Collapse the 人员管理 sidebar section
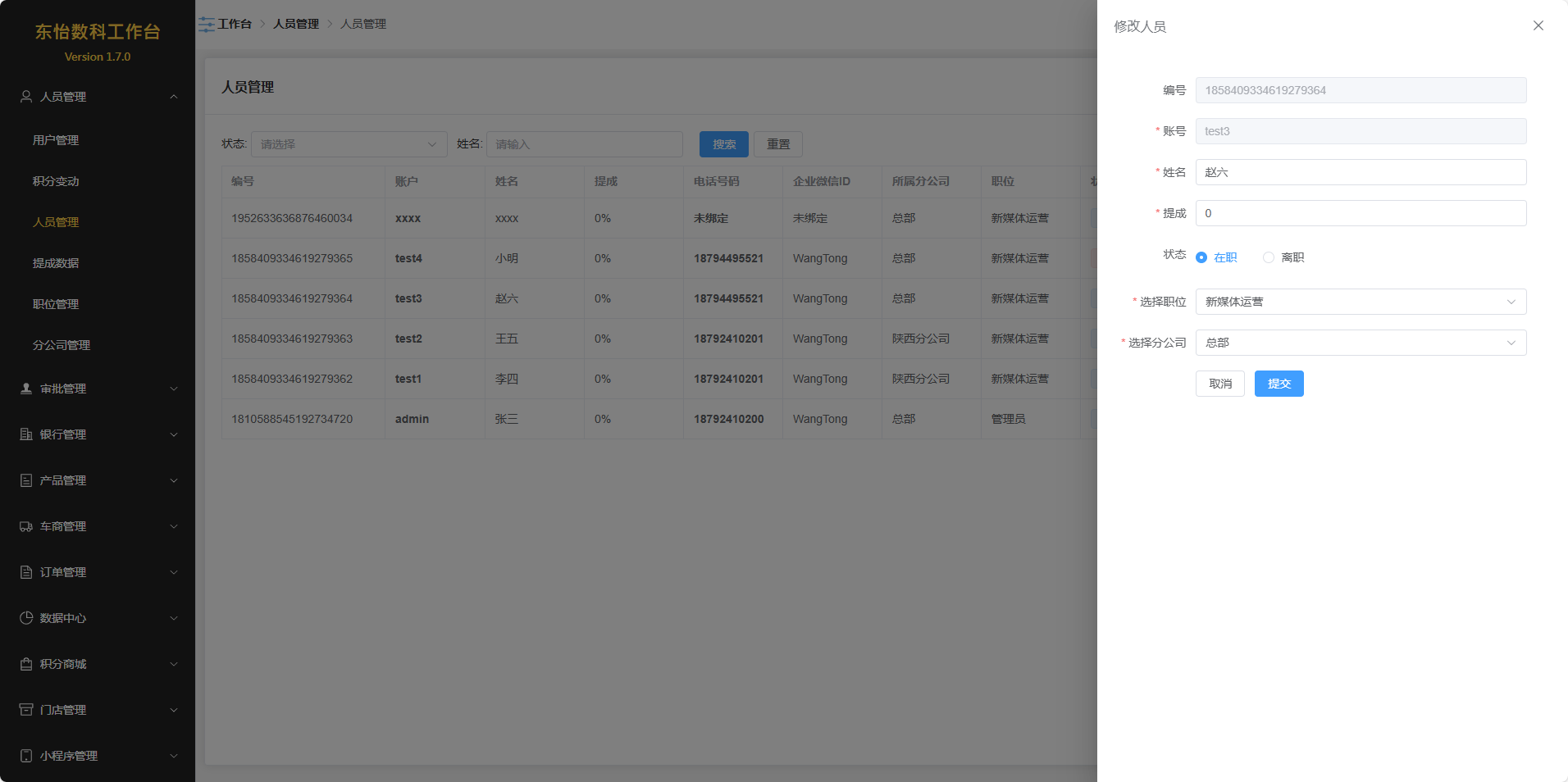This screenshot has height=782, width=1568. 98,97
